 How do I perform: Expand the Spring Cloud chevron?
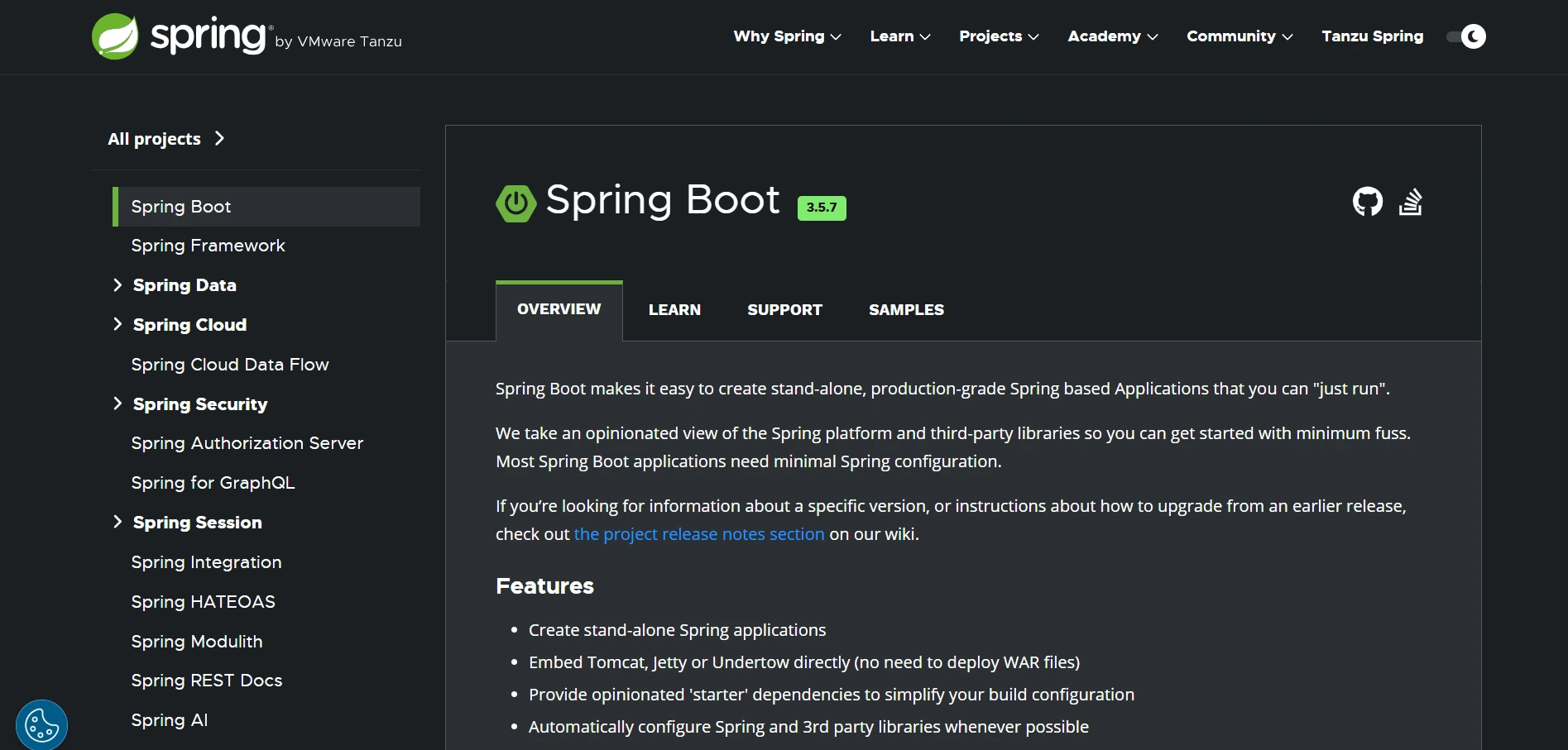(117, 324)
